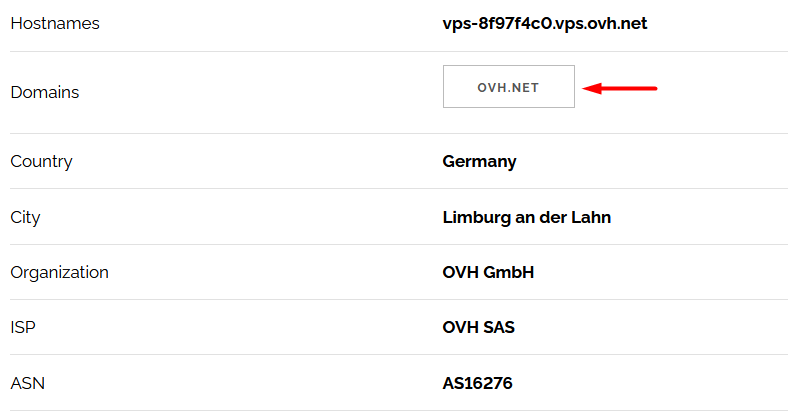Click the Country label
This screenshot has width=788, height=414.
pyautogui.click(x=41, y=162)
